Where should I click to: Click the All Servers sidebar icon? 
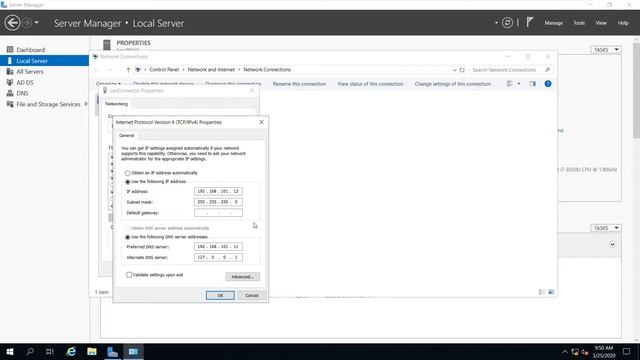pos(10,71)
